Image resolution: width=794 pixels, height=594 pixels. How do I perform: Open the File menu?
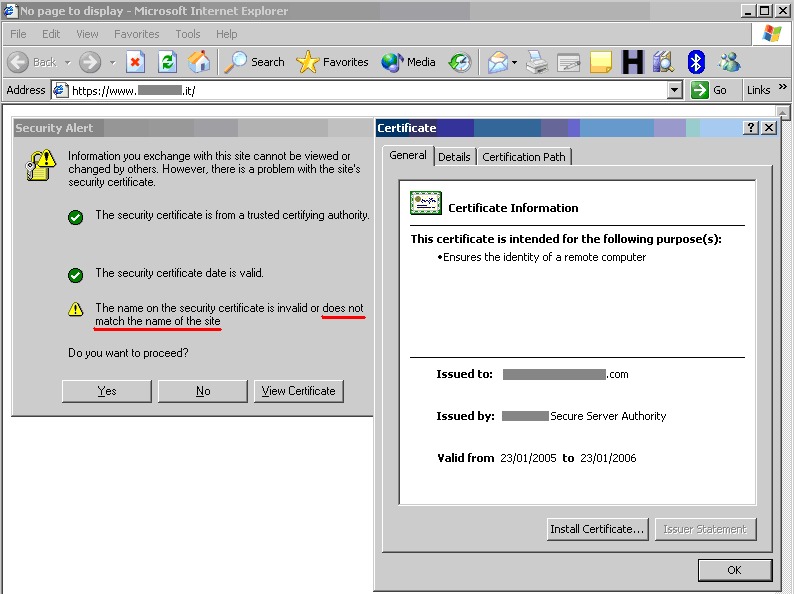tap(18, 34)
